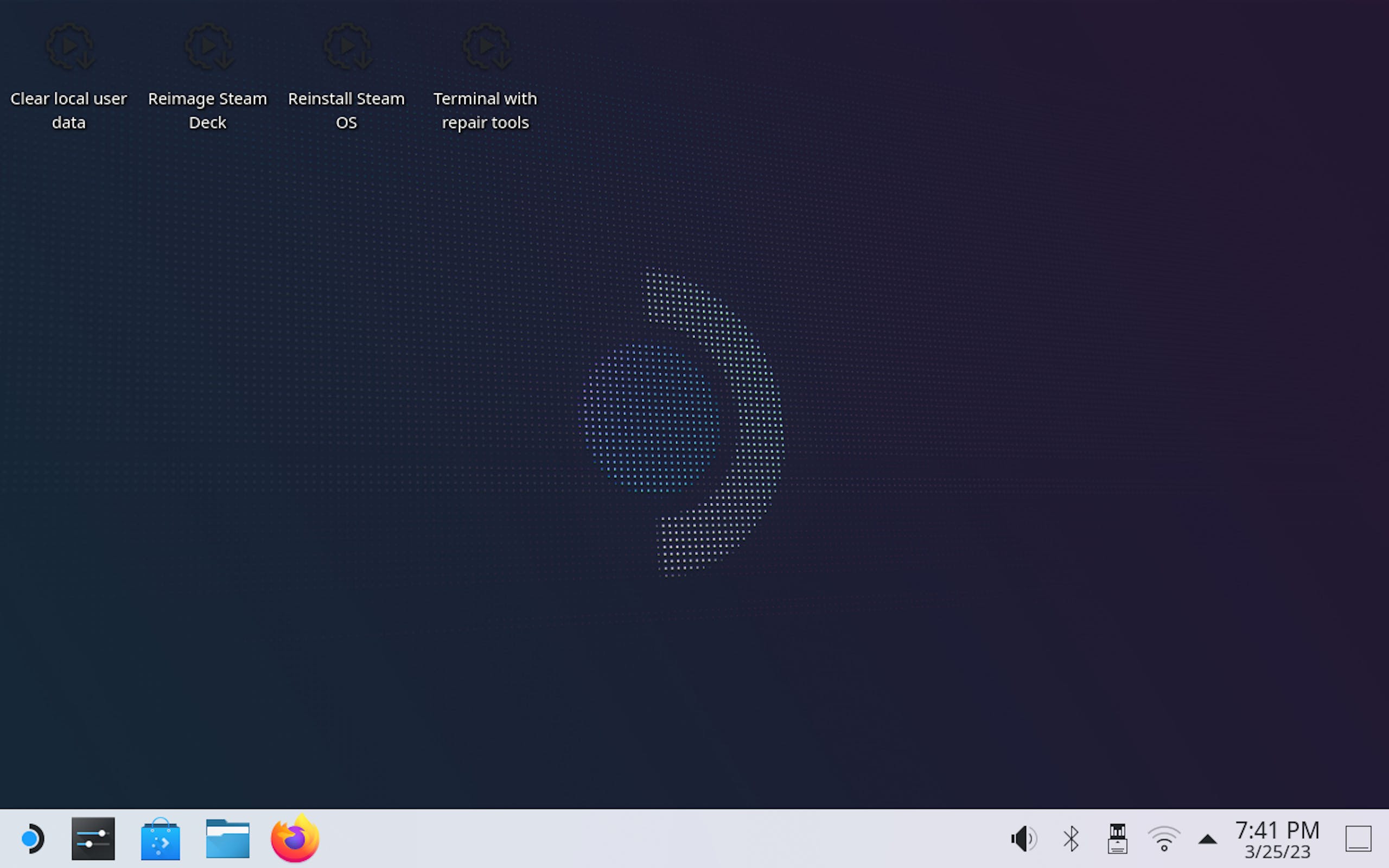Open Bluetooth tray settings
The width and height of the screenshot is (1389, 868).
tap(1071, 839)
